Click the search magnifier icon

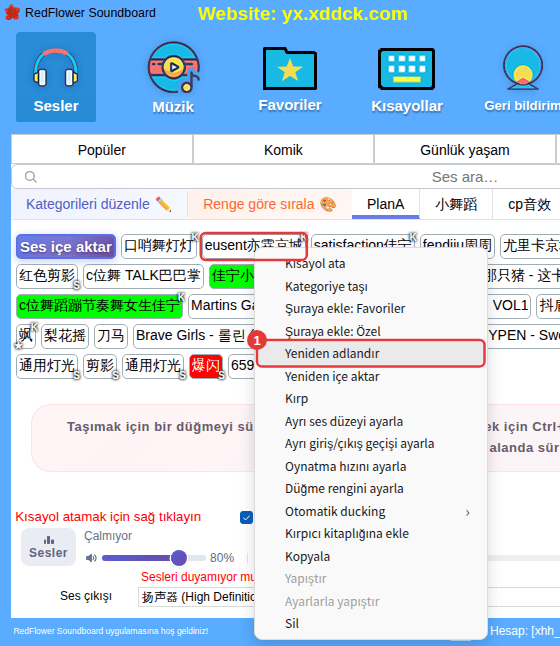tap(30, 177)
